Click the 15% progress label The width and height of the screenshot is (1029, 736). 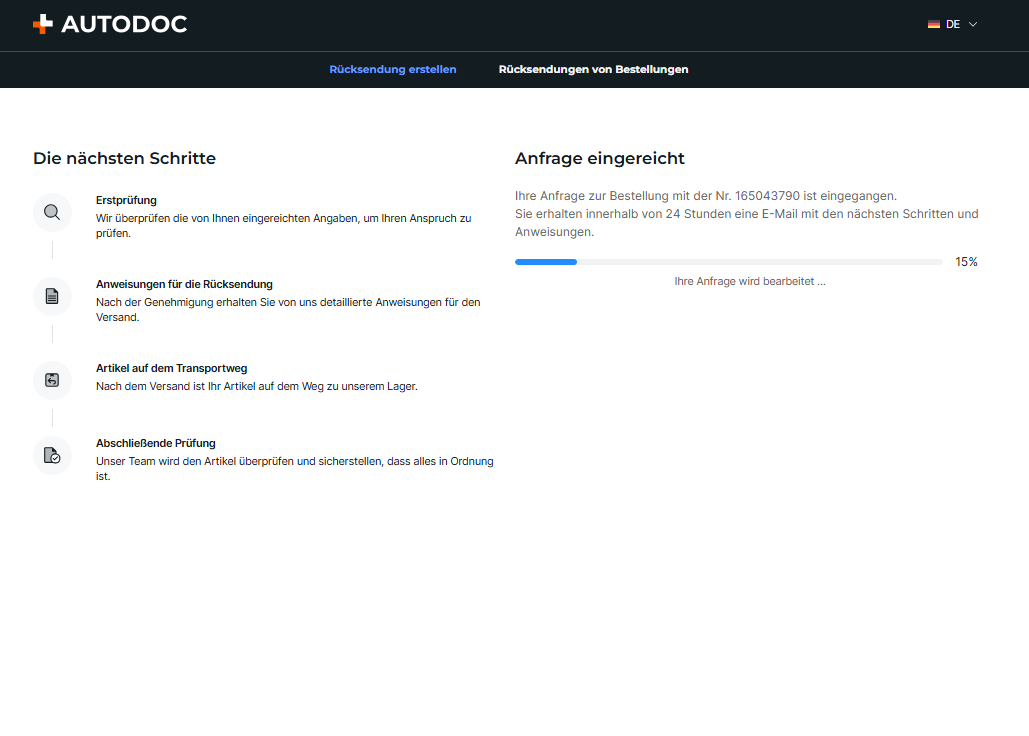point(966,262)
